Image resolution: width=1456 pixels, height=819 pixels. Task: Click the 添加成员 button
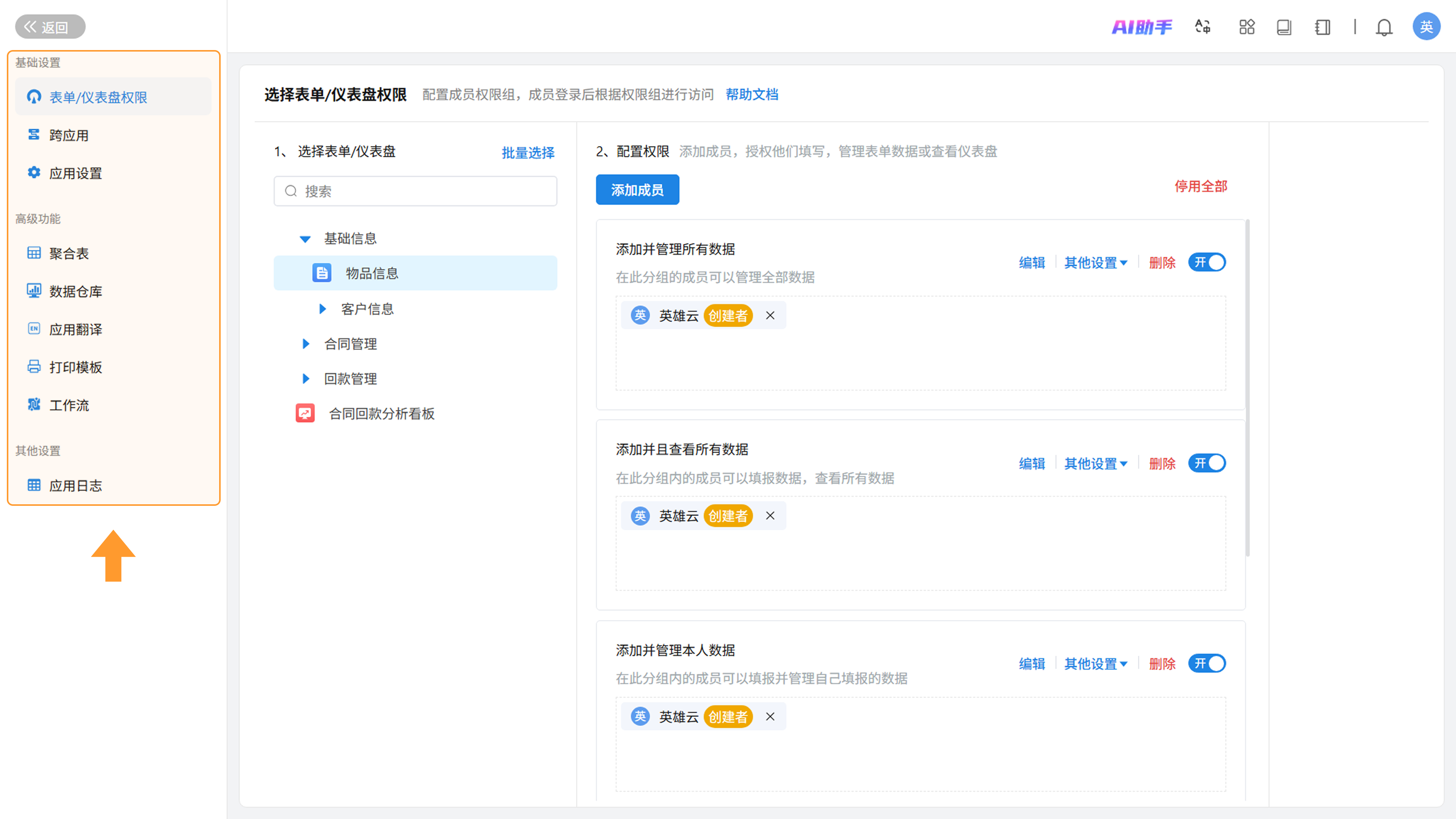pos(637,190)
